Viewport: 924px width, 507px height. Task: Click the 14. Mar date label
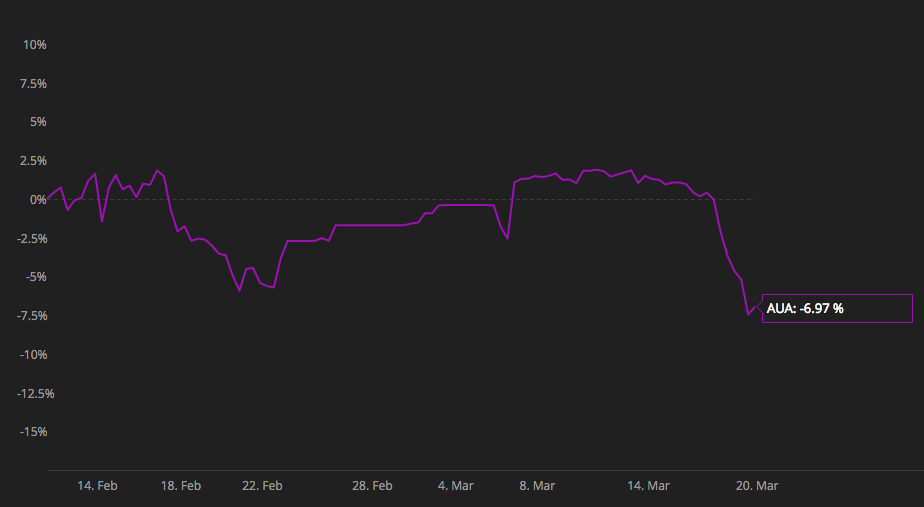coord(648,486)
